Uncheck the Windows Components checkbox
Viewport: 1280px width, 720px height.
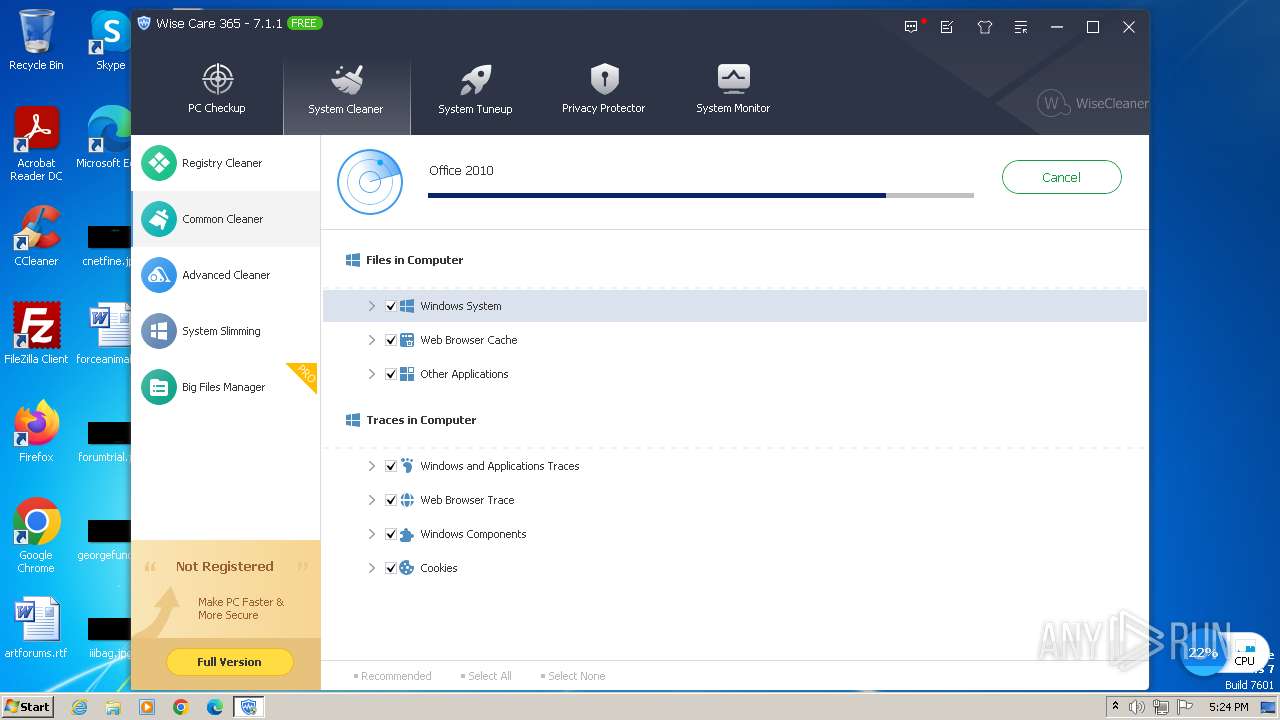pyautogui.click(x=391, y=534)
